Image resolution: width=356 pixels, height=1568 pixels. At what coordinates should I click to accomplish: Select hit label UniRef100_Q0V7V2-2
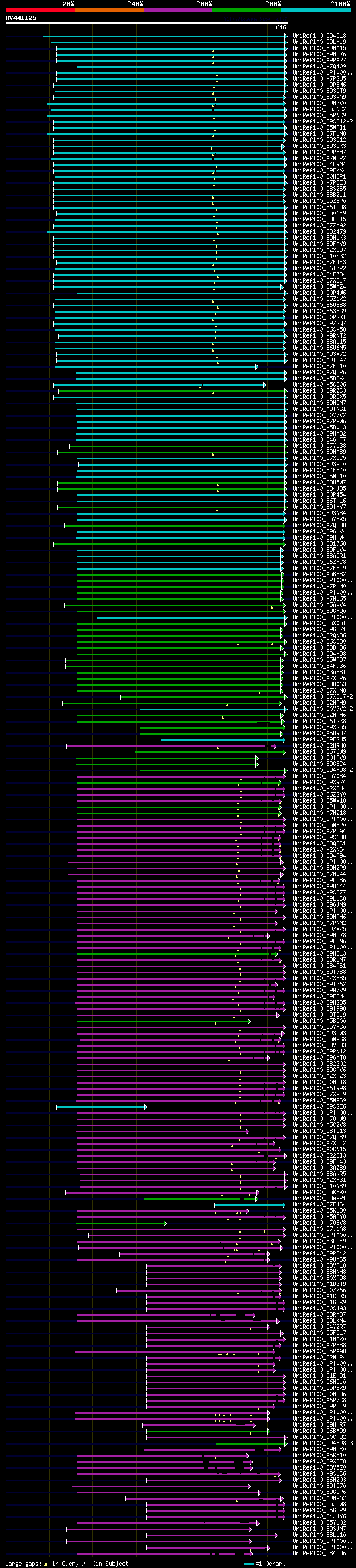tap(323, 709)
